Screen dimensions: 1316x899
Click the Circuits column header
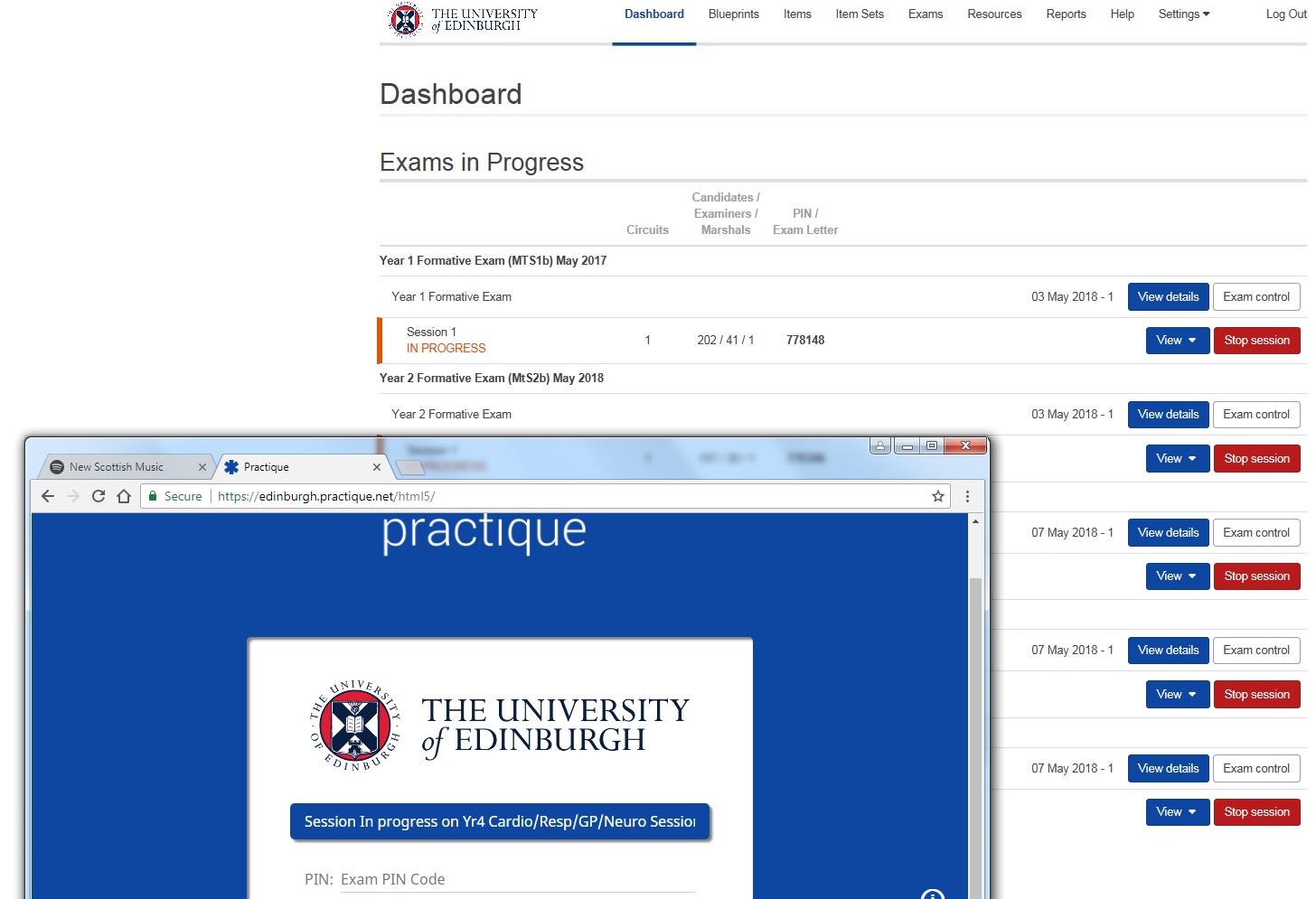(647, 230)
